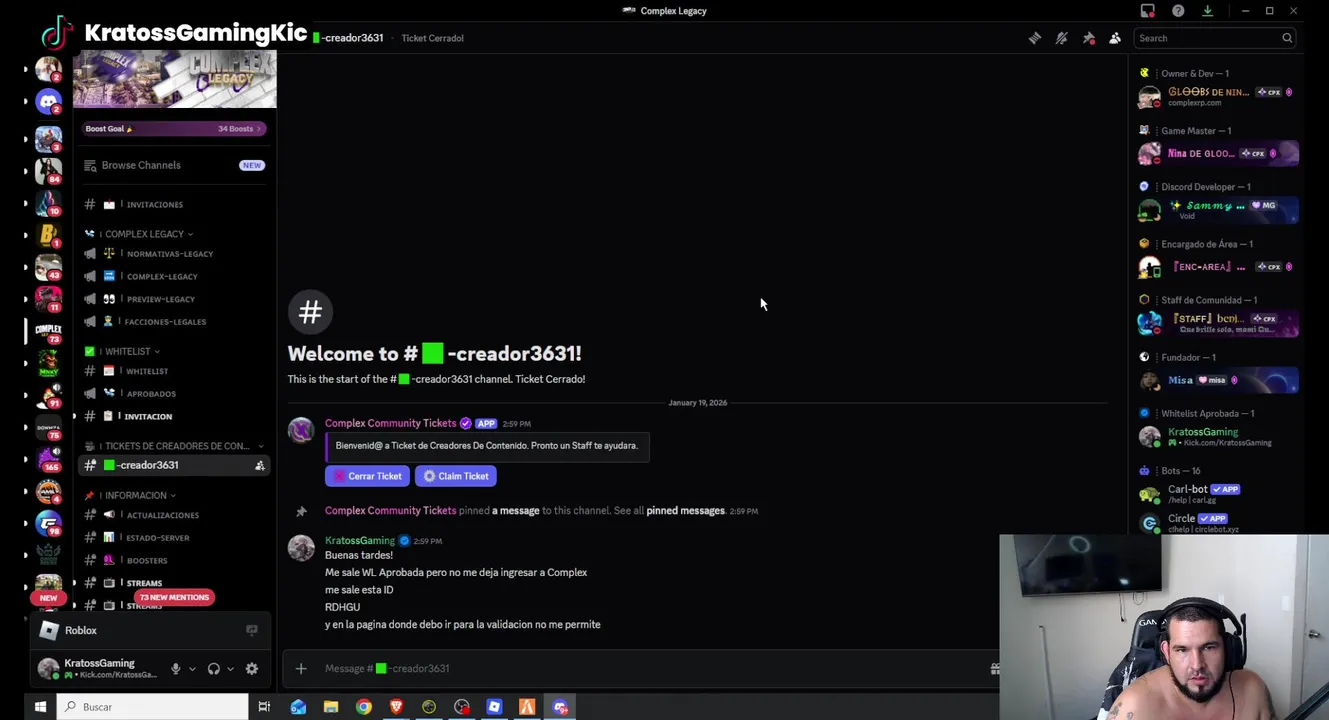Viewport: 1329px width, 720px height.
Task: Click the Roblox activity screen icon
Action: (252, 630)
